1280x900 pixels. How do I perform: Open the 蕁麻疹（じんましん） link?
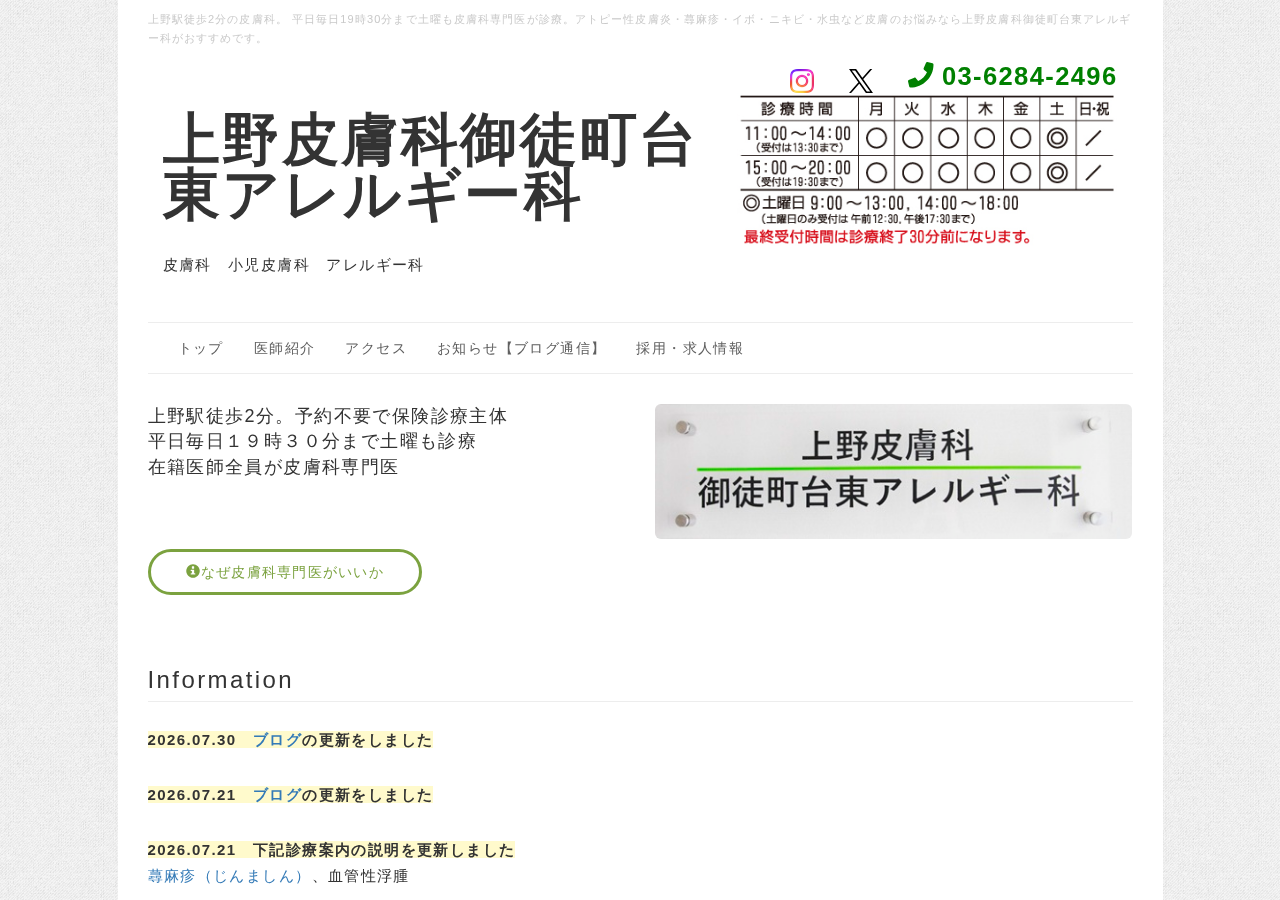pyautogui.click(x=229, y=876)
